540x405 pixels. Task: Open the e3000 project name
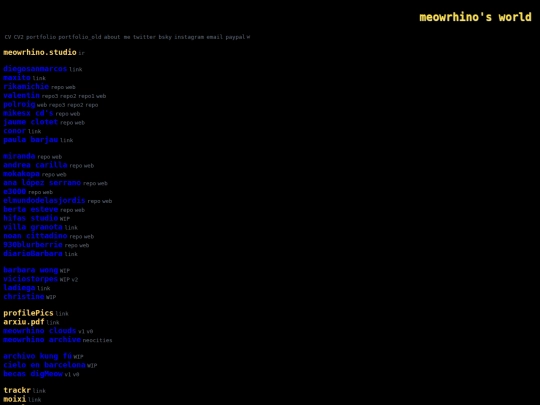[x=14, y=191]
